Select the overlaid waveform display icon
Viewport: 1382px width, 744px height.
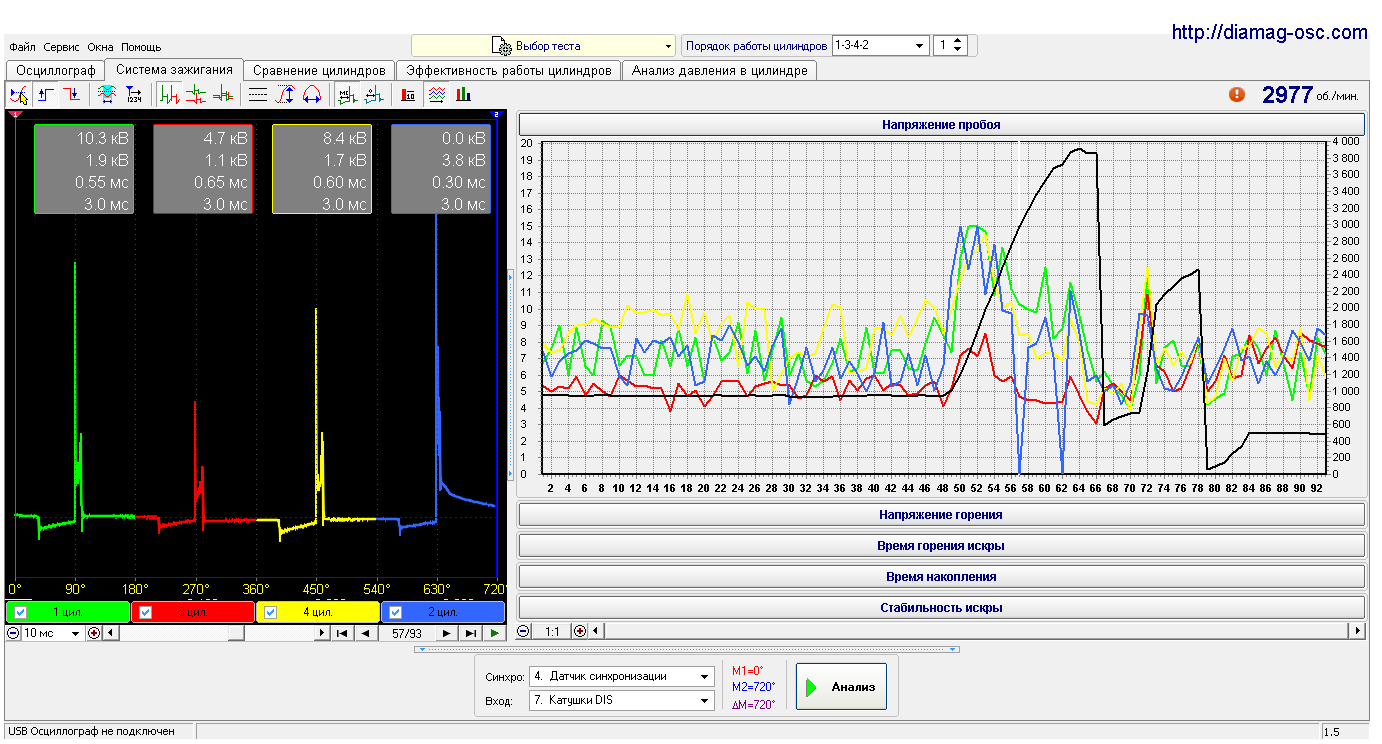pos(223,95)
